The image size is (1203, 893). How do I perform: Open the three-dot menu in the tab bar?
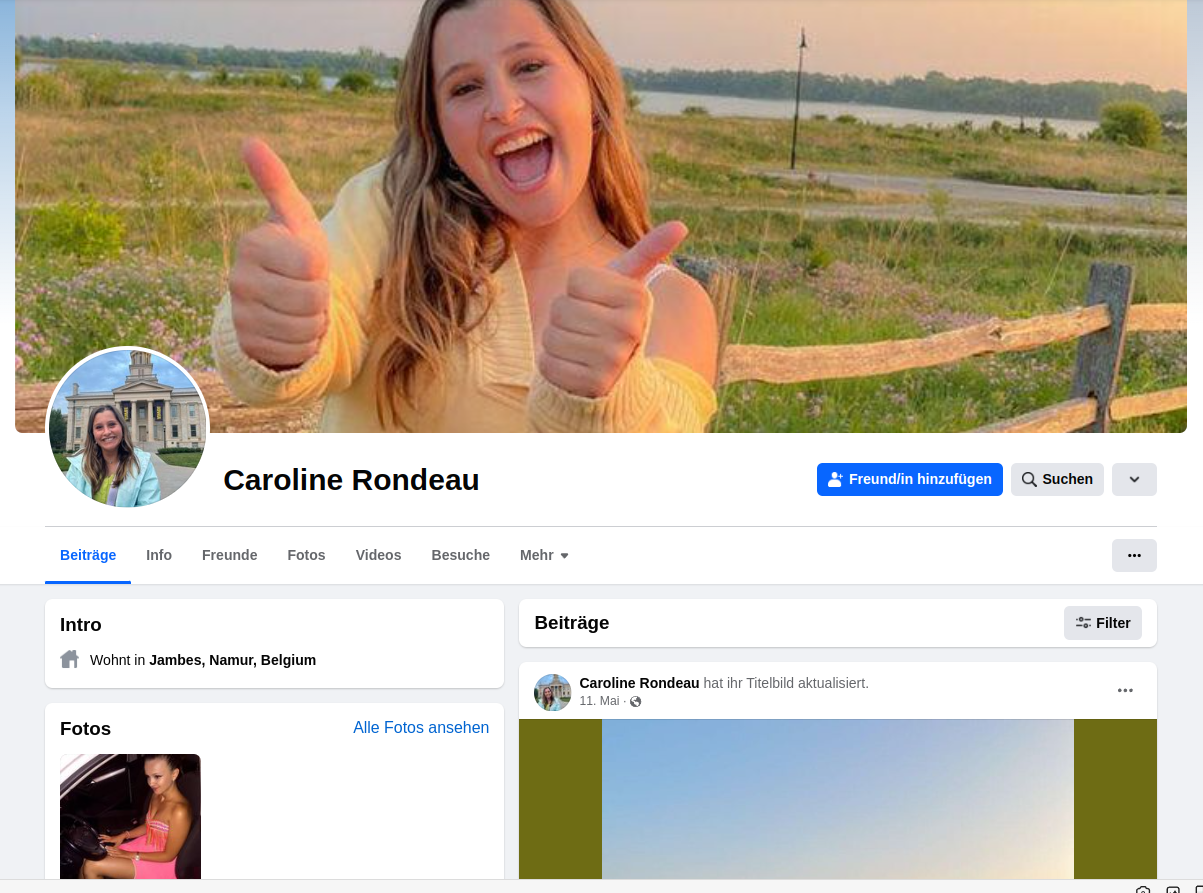coord(1134,555)
